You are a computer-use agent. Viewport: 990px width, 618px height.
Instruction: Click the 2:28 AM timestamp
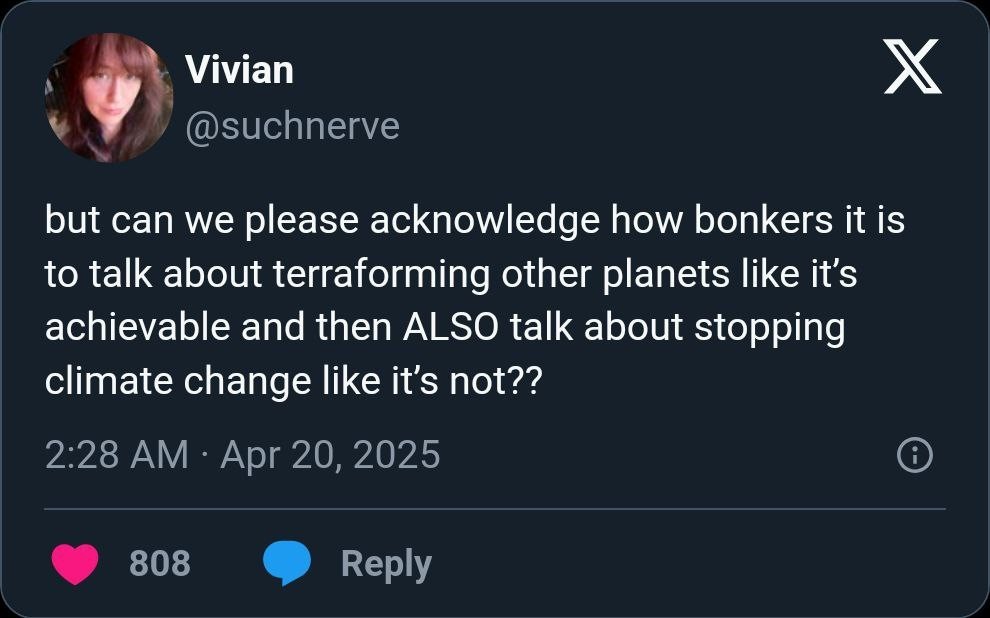point(116,455)
